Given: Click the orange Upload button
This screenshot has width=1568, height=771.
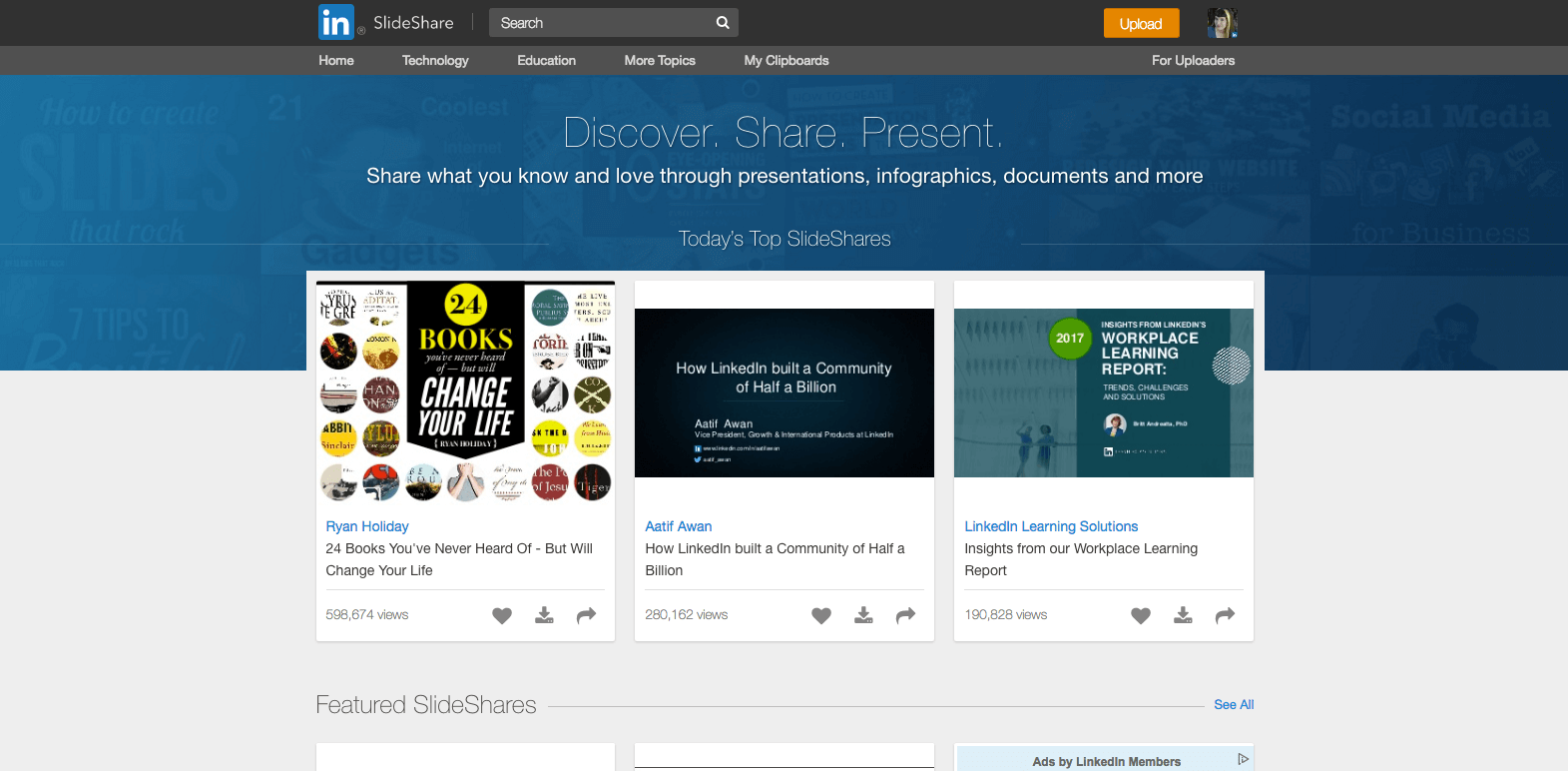Looking at the screenshot, I should point(1141,23).
